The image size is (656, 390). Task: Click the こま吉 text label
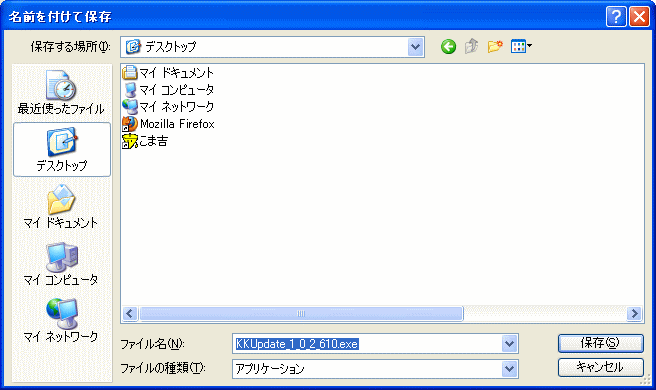pos(154,141)
